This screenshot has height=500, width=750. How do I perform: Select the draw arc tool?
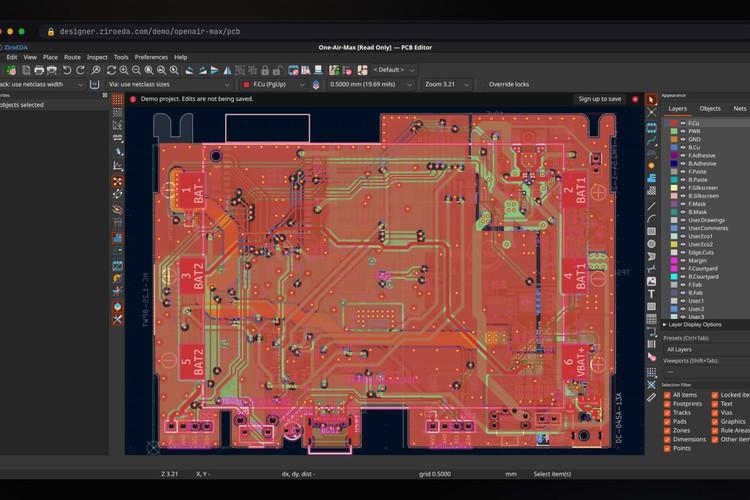(651, 219)
